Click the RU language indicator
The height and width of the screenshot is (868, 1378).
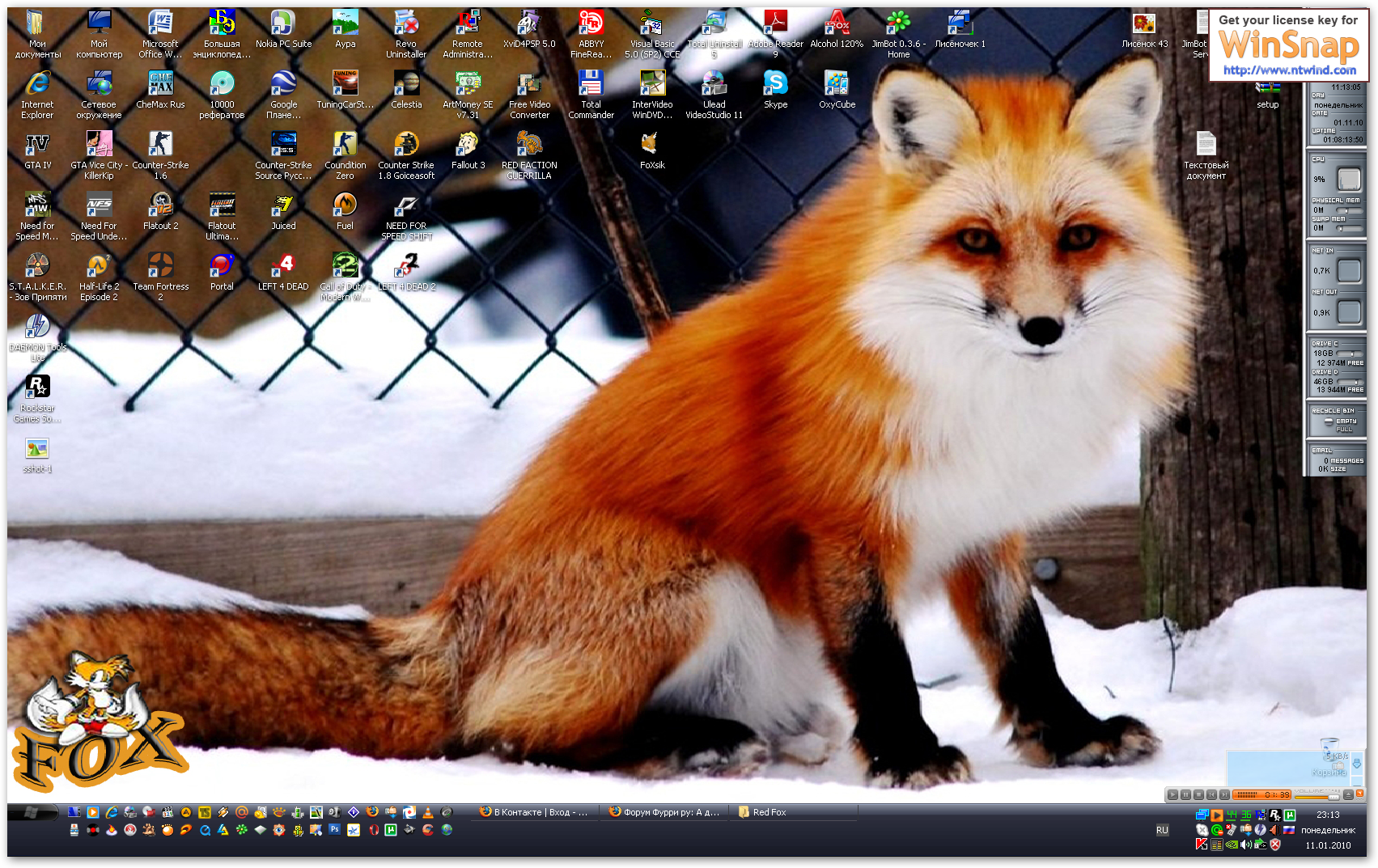1162,830
